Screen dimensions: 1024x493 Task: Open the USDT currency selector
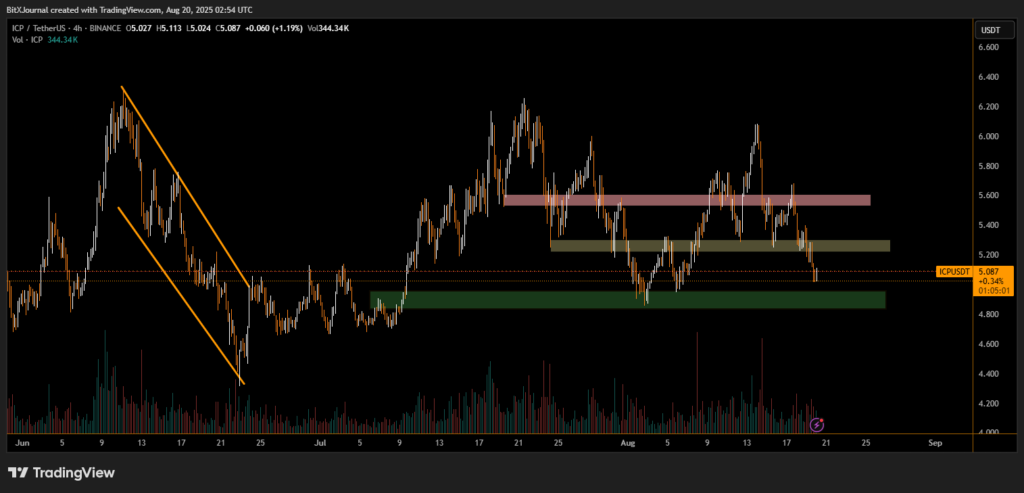point(992,30)
